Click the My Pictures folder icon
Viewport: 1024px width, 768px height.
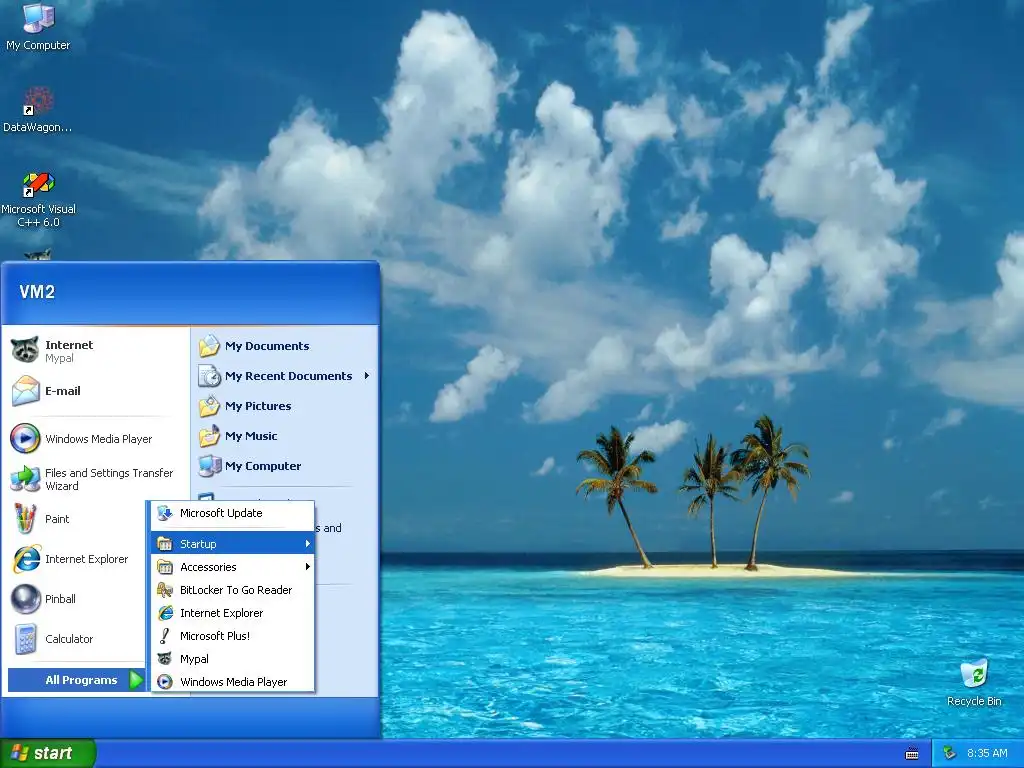(210, 406)
